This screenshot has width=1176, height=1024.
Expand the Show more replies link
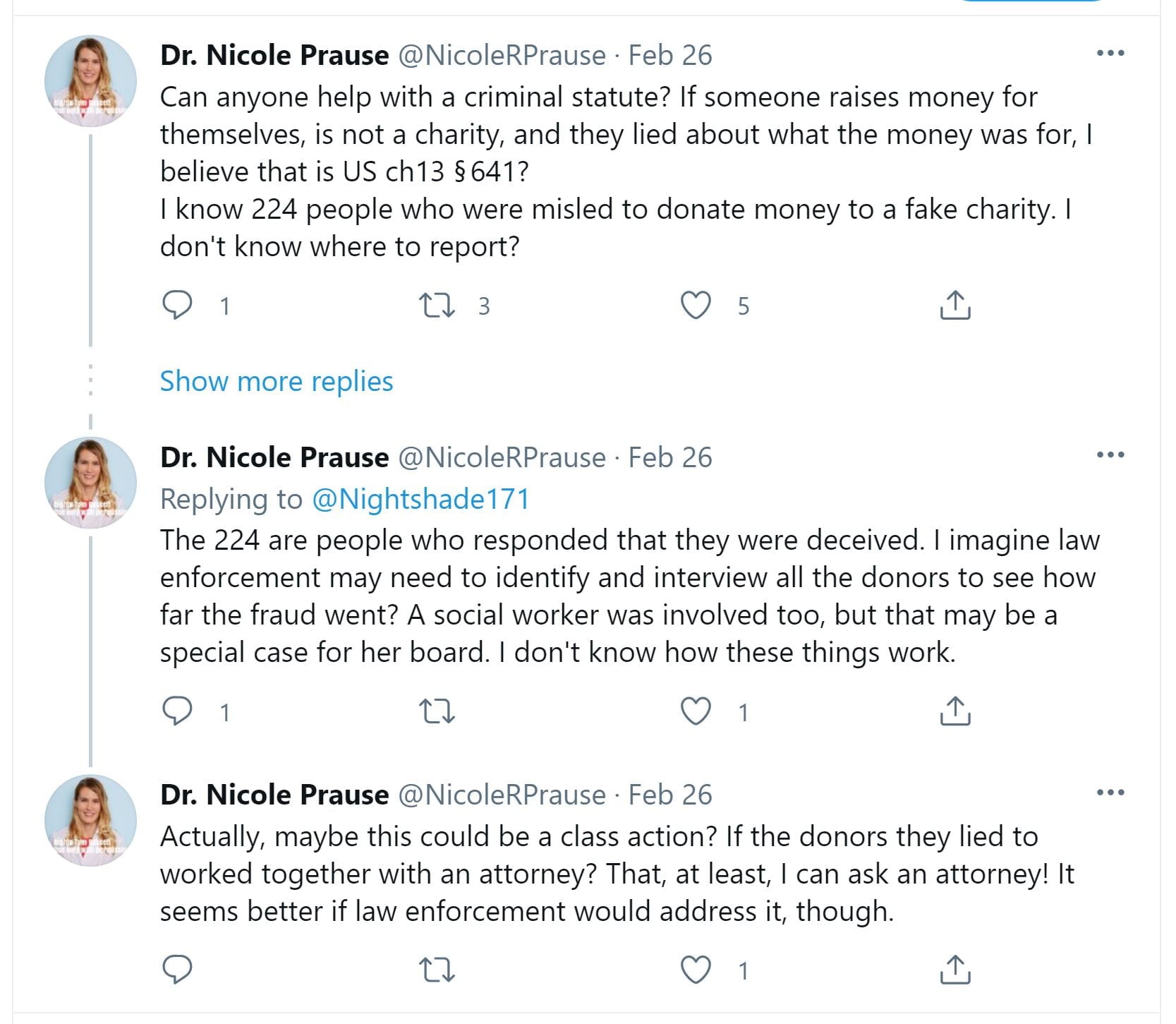[277, 381]
